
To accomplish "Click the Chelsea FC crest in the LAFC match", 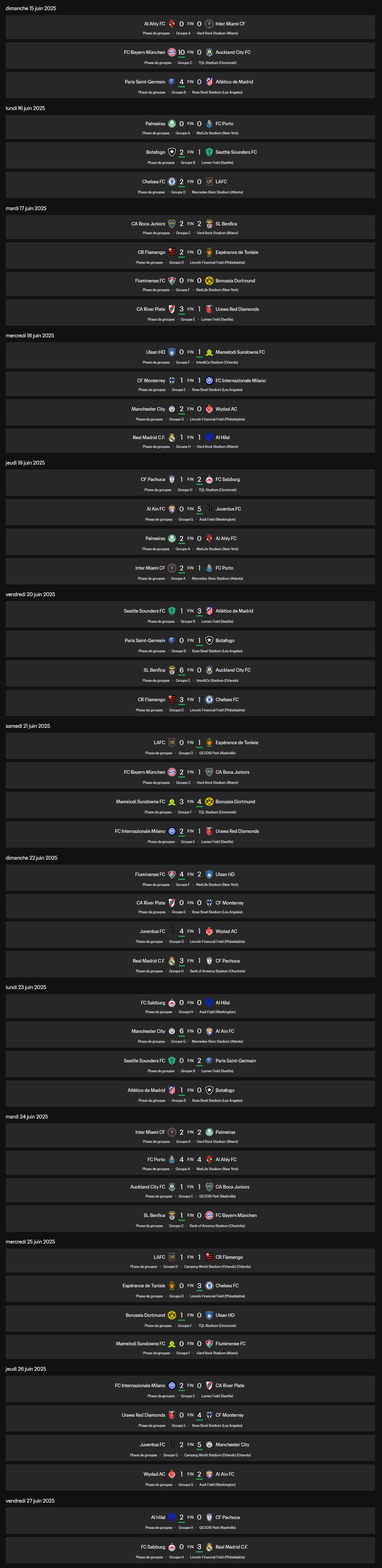I will pos(172,181).
